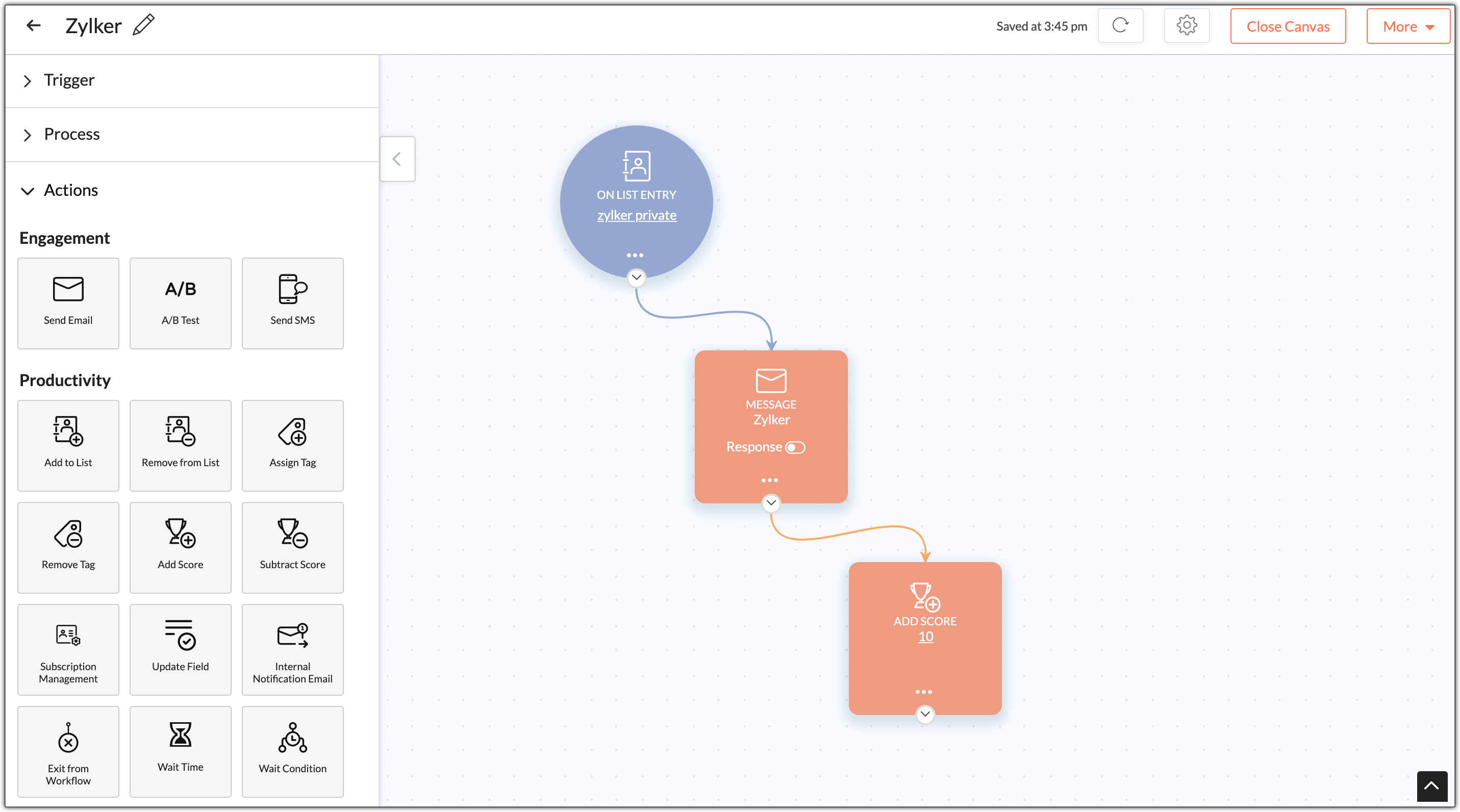The height and width of the screenshot is (812, 1460).
Task: Select the Add to List action
Action: pos(68,445)
